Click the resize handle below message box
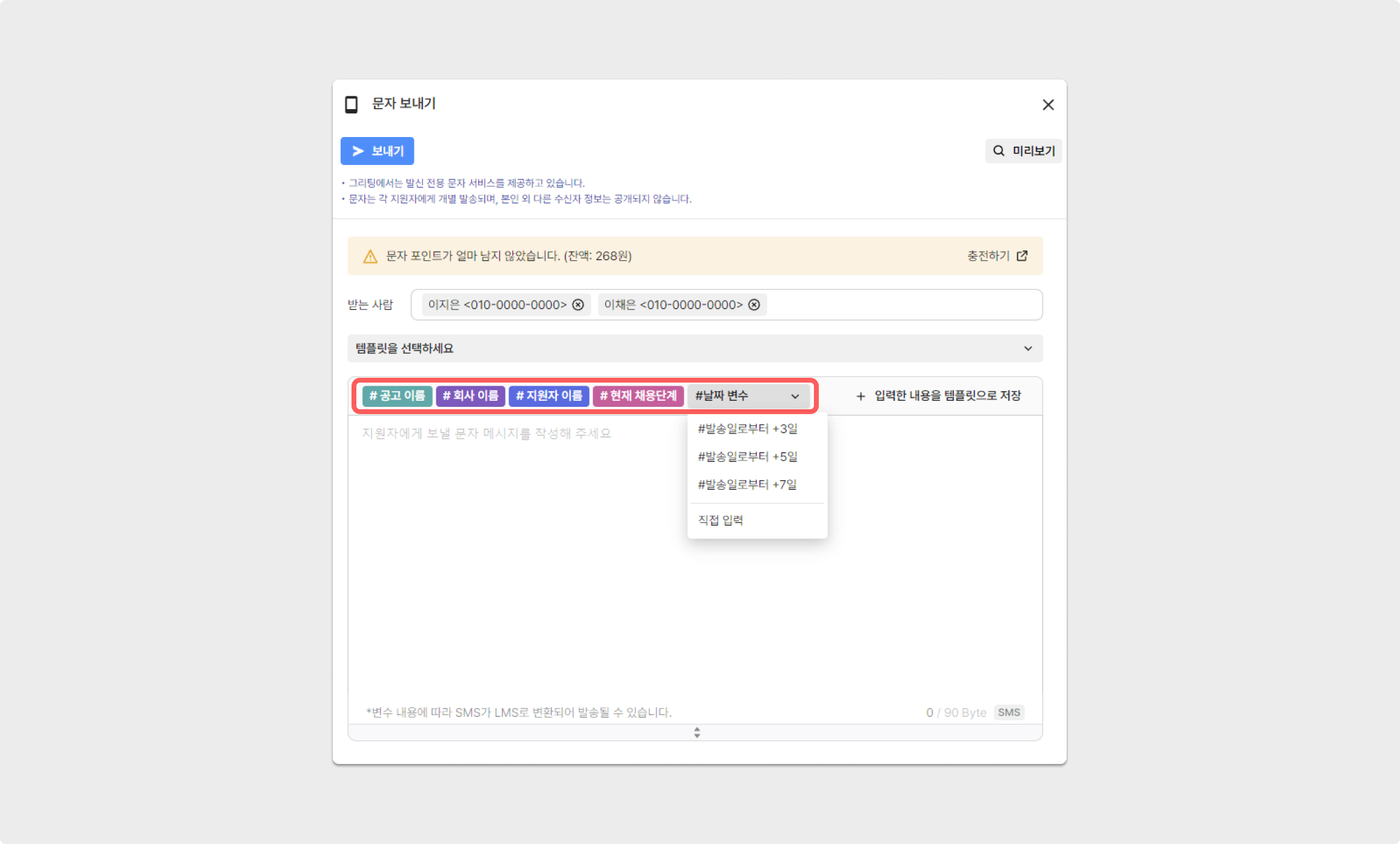The width and height of the screenshot is (1400, 844). pyautogui.click(x=697, y=732)
